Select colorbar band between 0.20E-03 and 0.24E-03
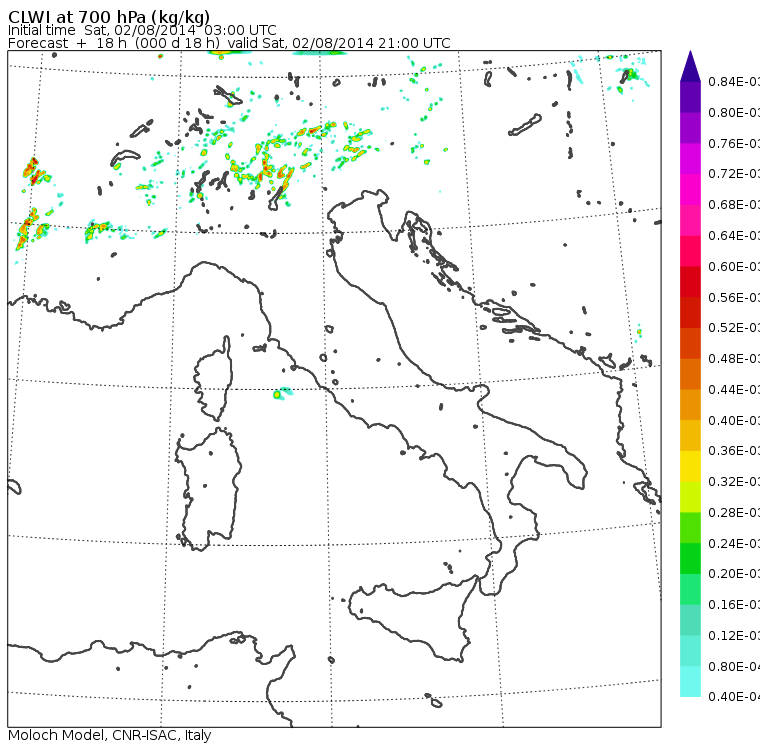Image resolution: width=760 pixels, height=749 pixels. click(x=690, y=559)
